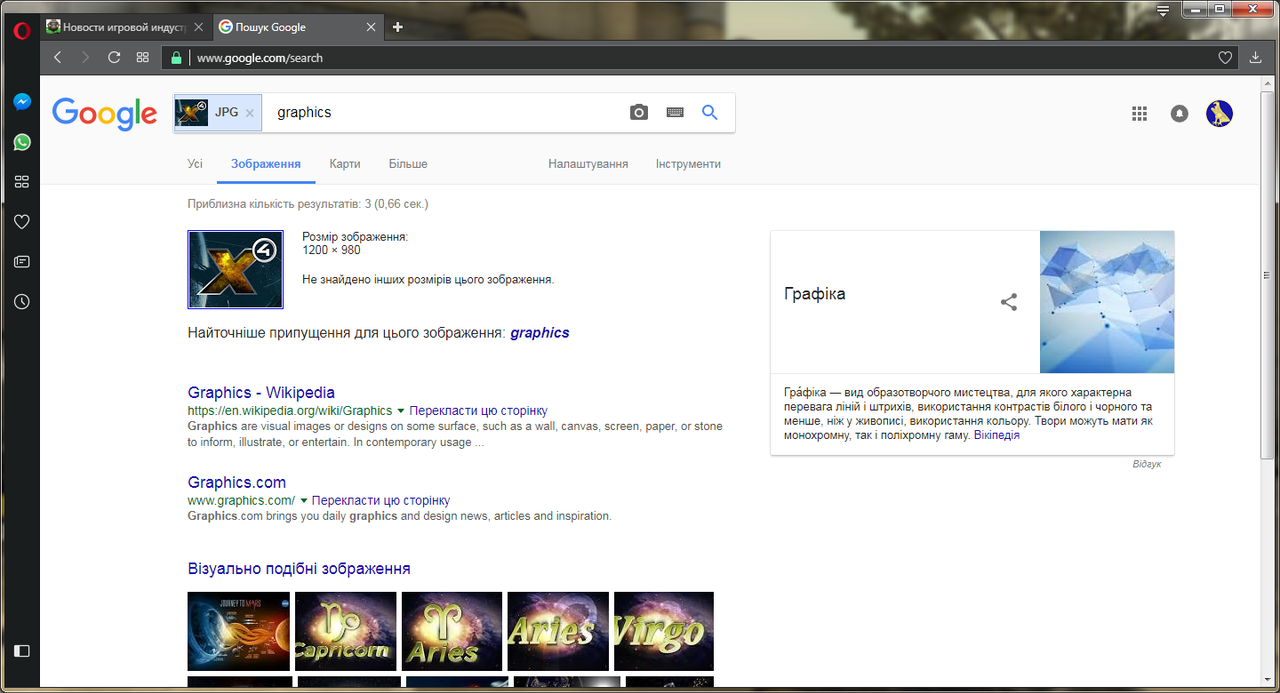Click the Wikipedia green URL text

point(290,411)
